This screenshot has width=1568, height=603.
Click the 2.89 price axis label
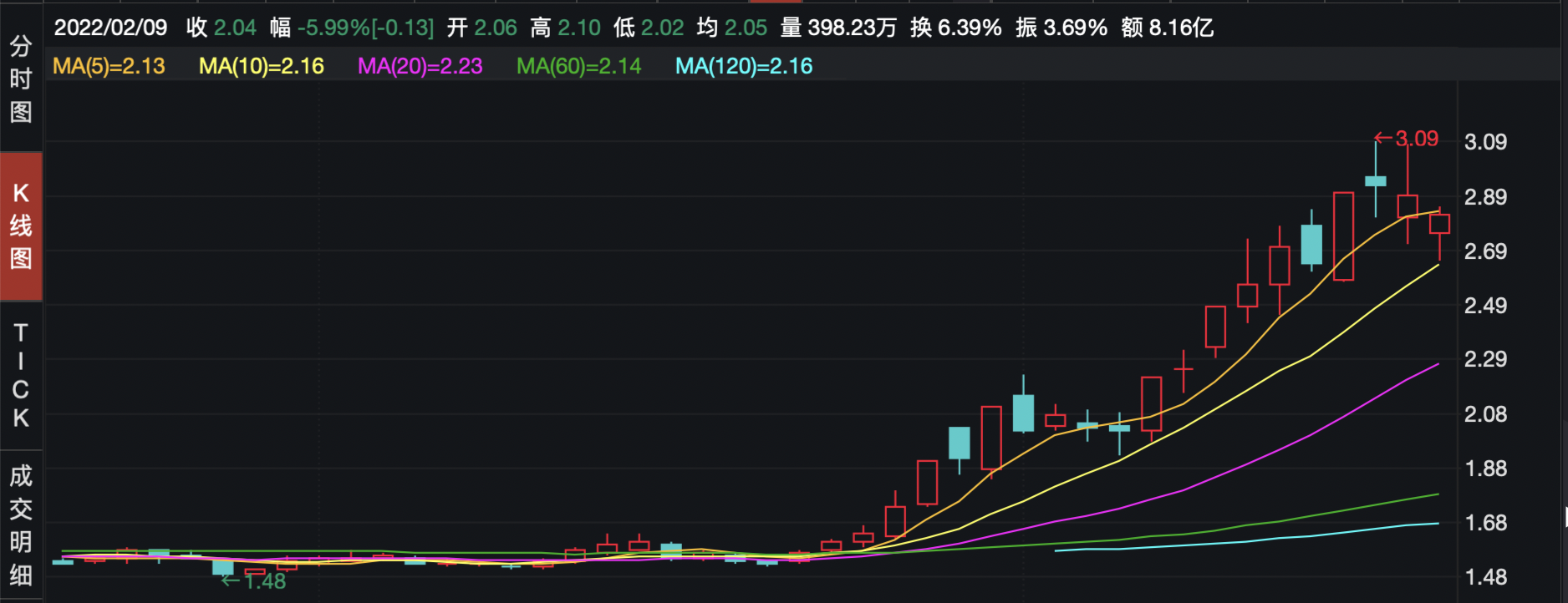click(1485, 197)
